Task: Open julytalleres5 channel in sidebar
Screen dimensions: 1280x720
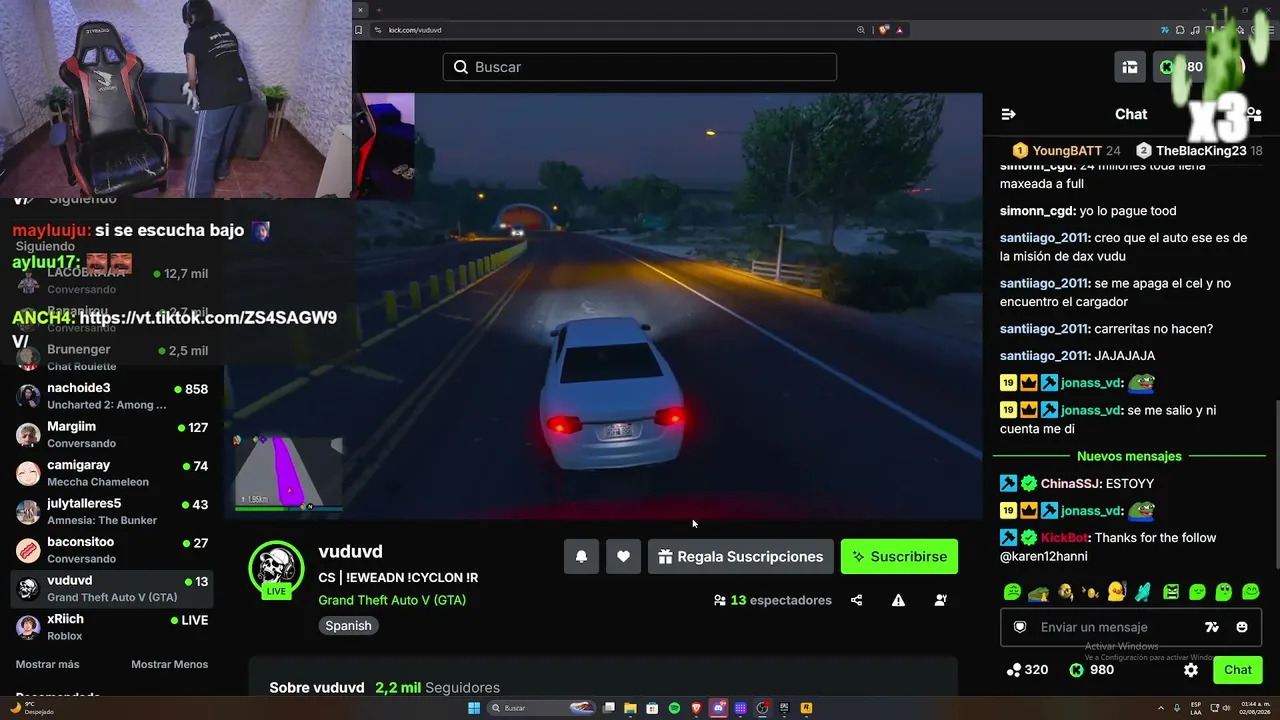Action: pyautogui.click(x=112, y=511)
